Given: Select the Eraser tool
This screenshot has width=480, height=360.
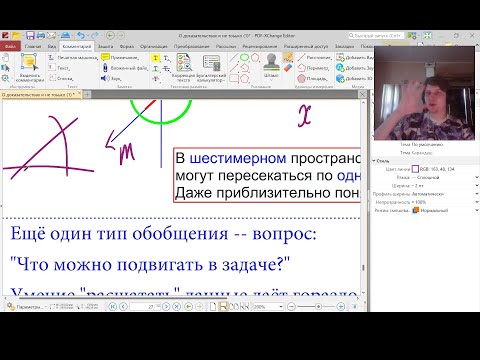Looking at the screenshot, I should pyautogui.click(x=288, y=68).
